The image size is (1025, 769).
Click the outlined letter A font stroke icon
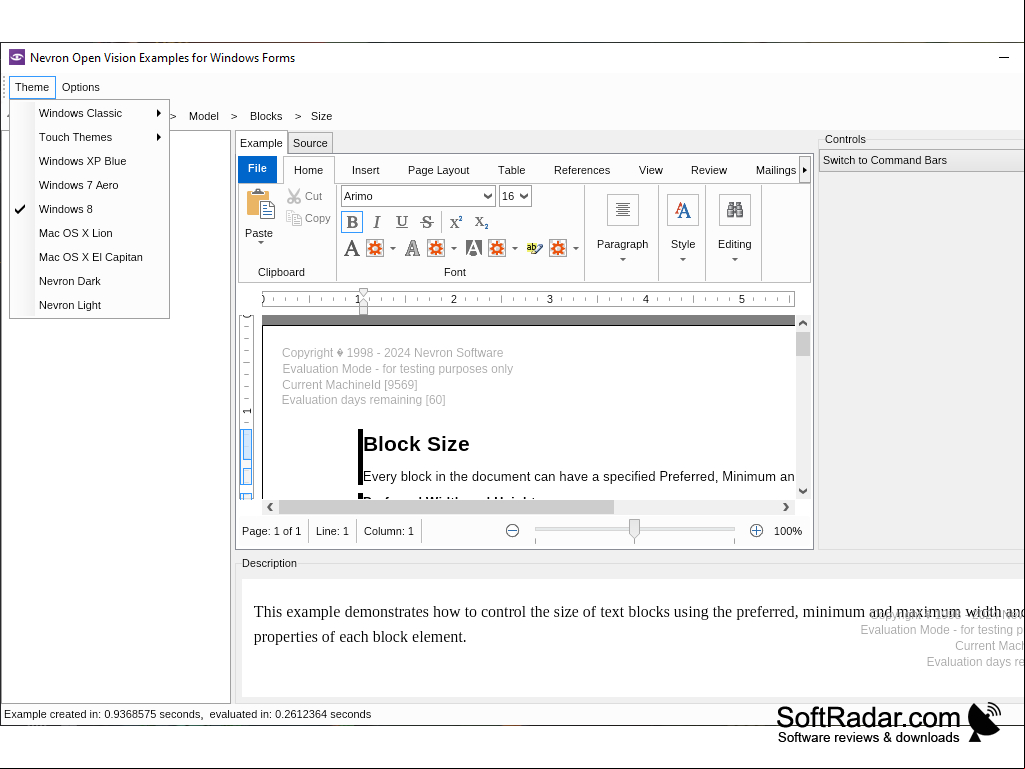(412, 248)
